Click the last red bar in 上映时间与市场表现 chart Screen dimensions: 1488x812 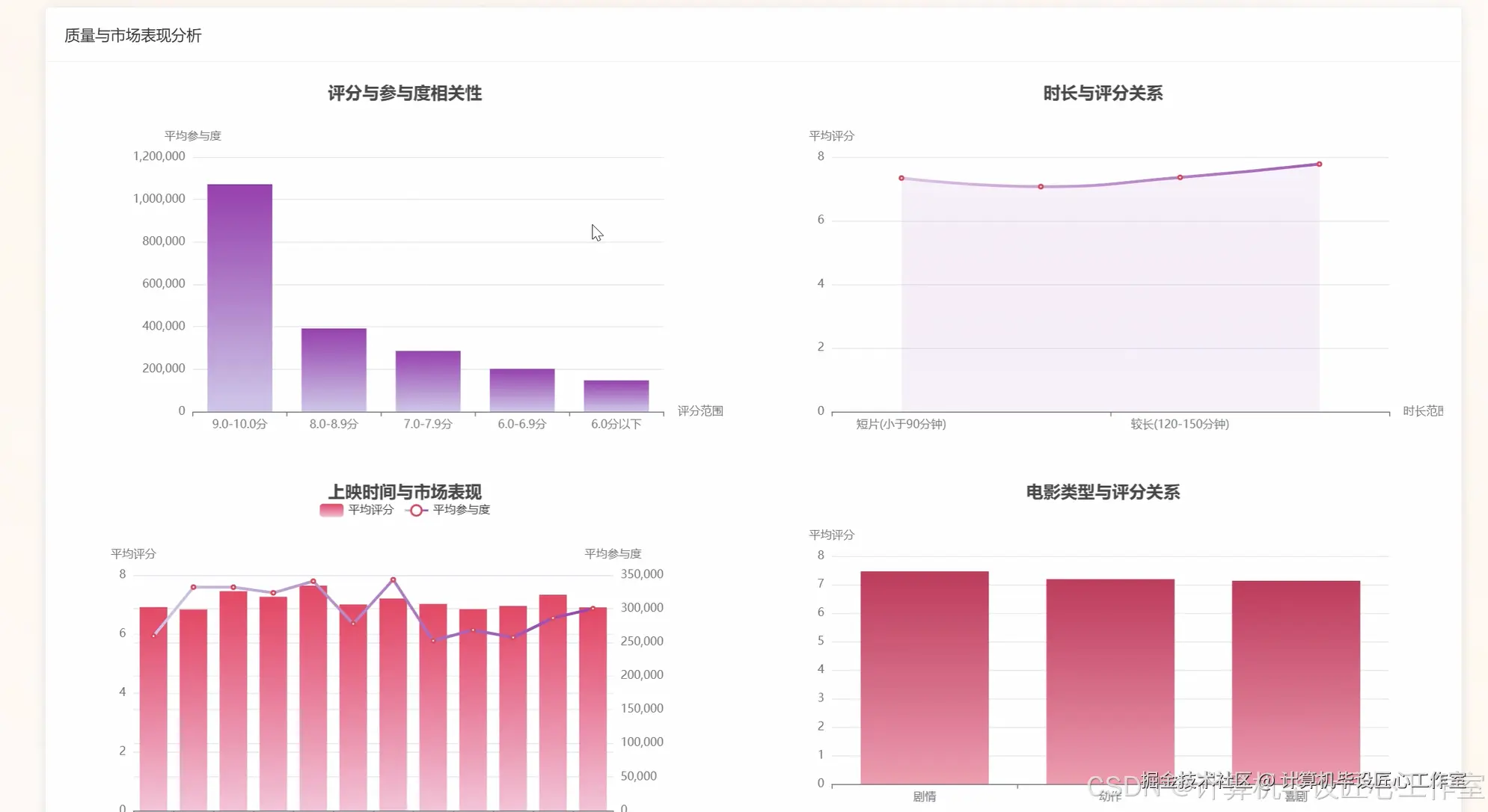(x=593, y=710)
